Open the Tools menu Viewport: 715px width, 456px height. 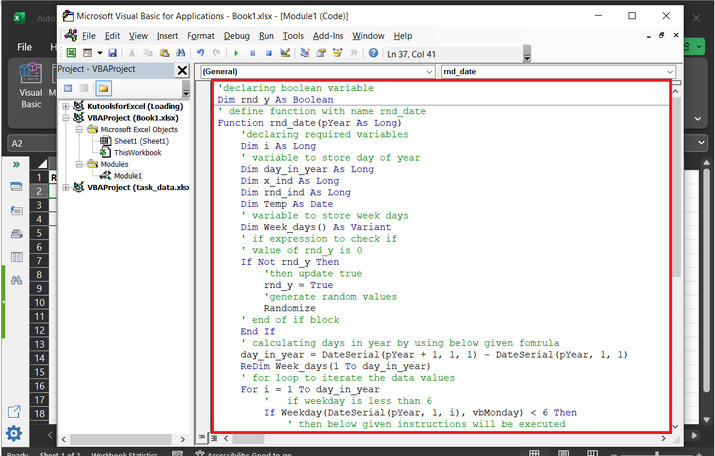click(x=293, y=36)
